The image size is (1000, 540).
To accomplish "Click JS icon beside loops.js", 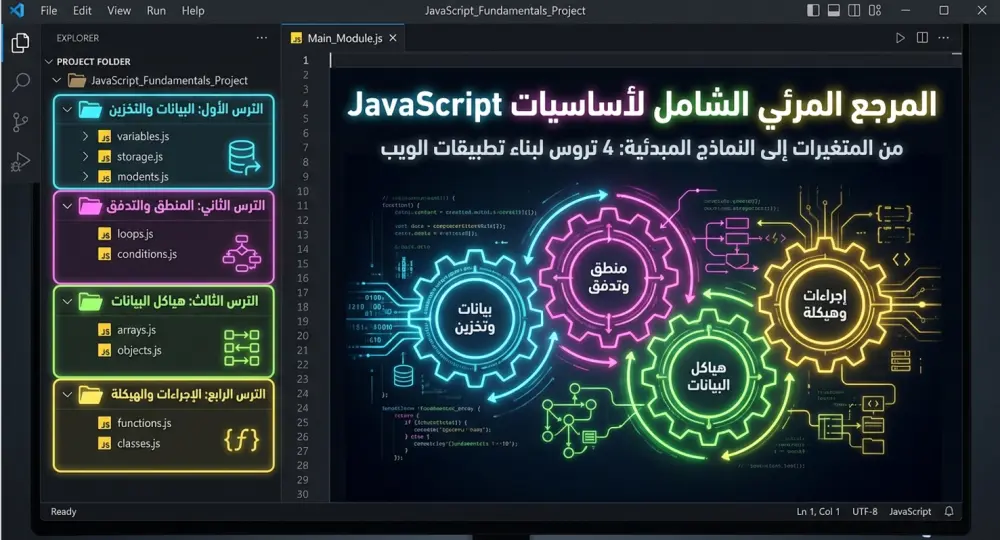I will (x=105, y=235).
